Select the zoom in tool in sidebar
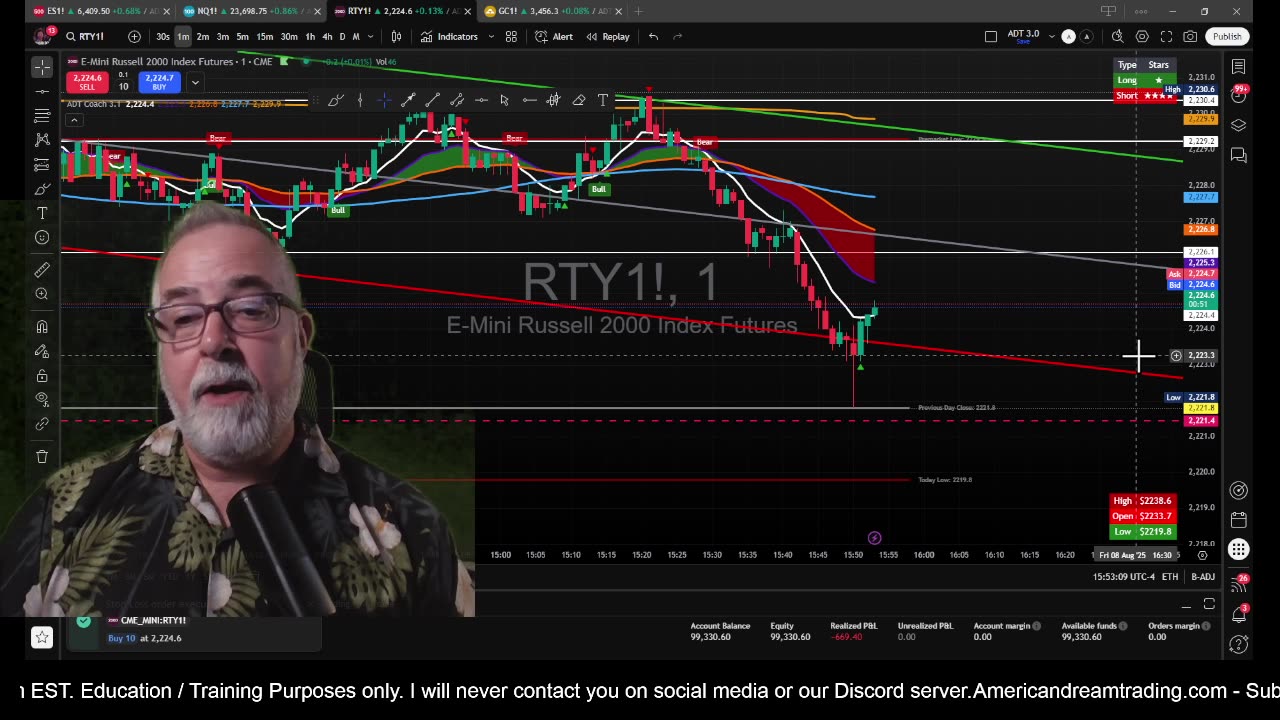Viewport: 1280px width, 720px height. pyautogui.click(x=42, y=294)
